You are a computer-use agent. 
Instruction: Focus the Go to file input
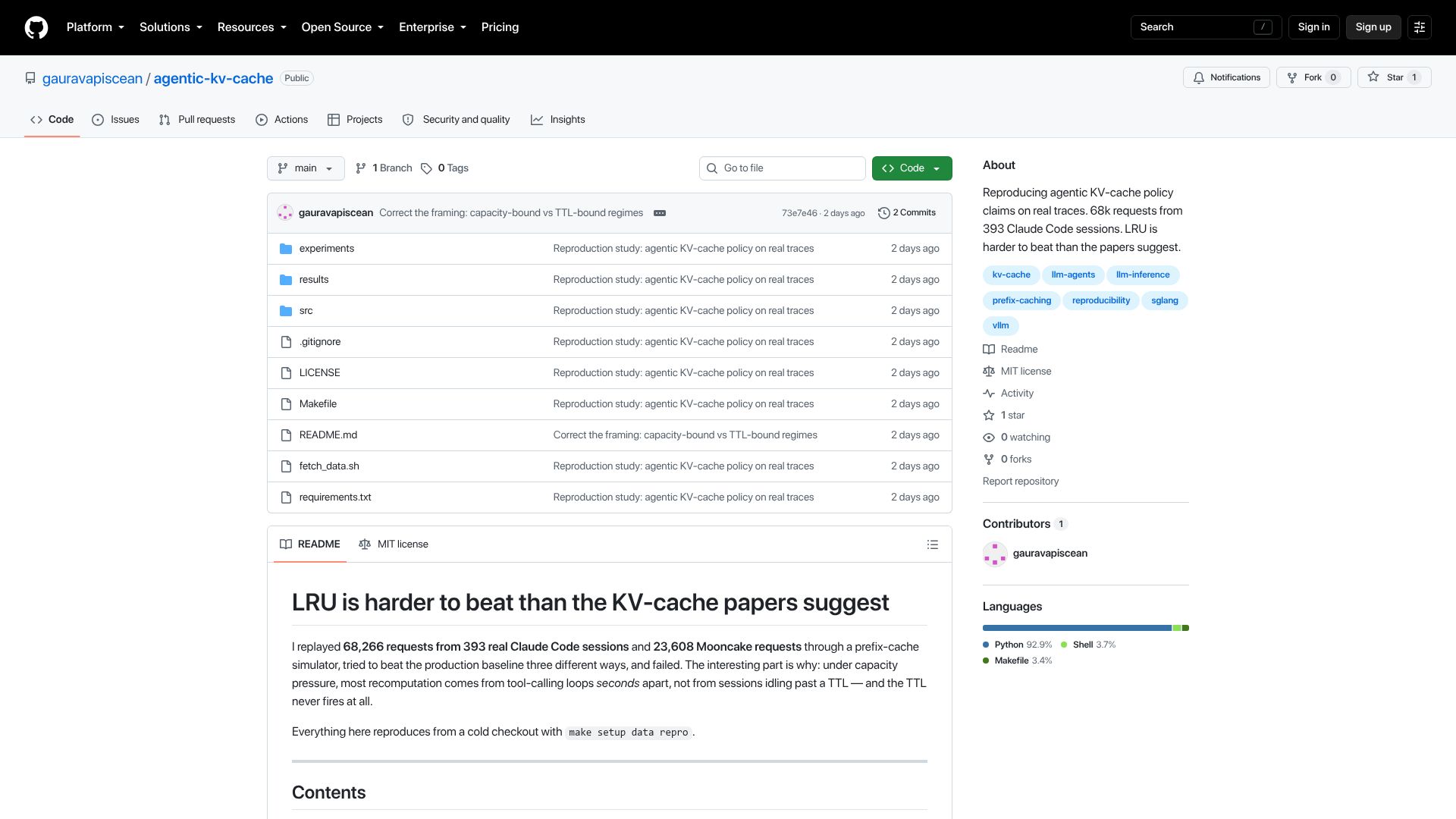[782, 168]
